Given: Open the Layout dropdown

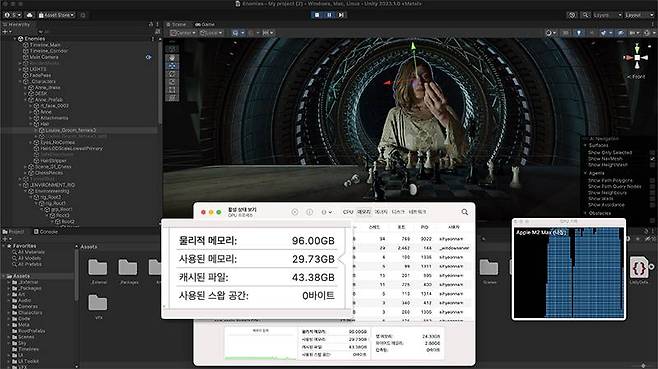Looking at the screenshot, I should [x=639, y=15].
